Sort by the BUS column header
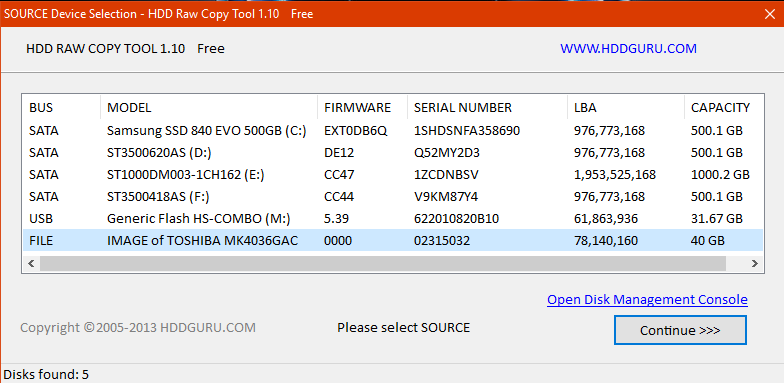 pyautogui.click(x=62, y=108)
